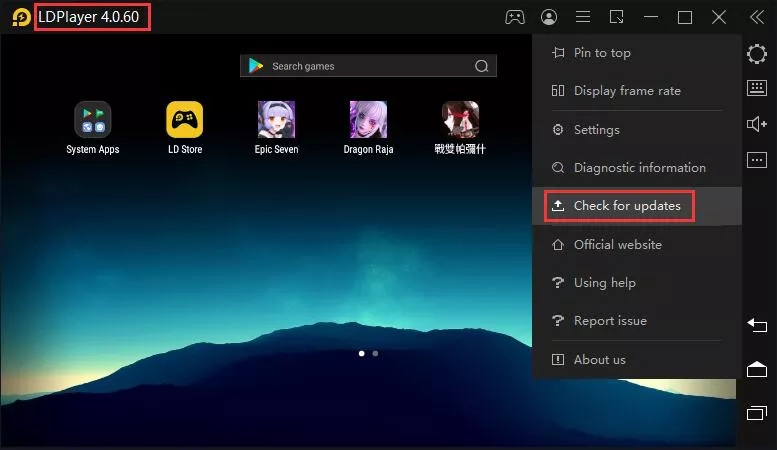
Task: Click the Search games input field
Action: pos(368,66)
